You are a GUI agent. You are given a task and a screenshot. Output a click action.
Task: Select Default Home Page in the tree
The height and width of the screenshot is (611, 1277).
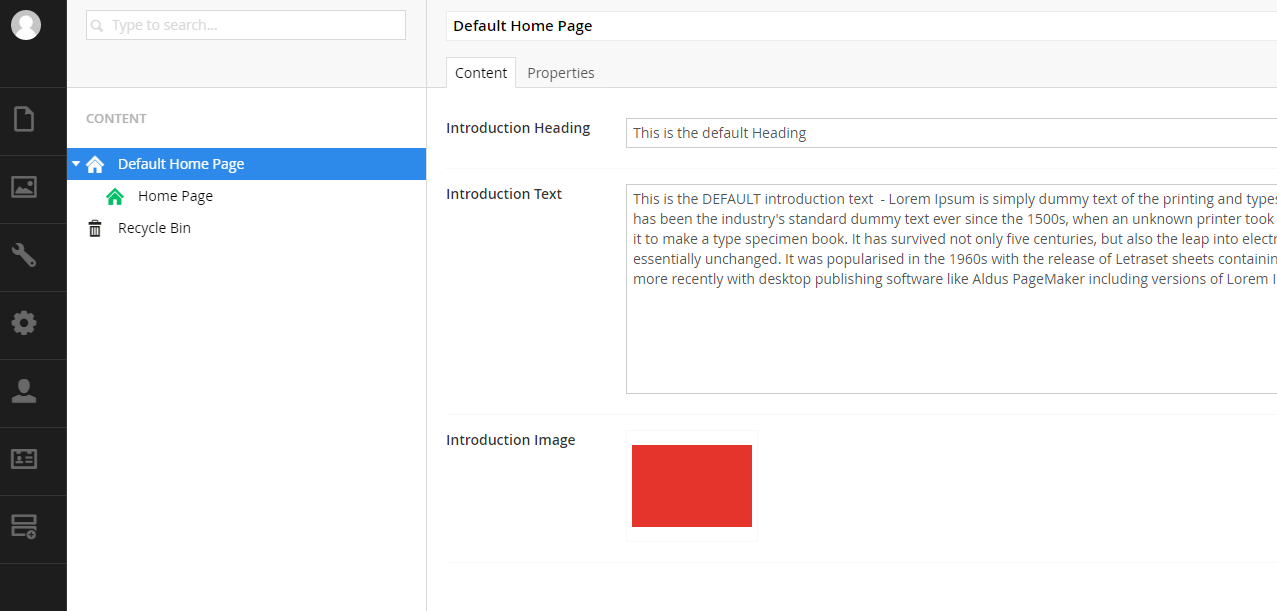(181, 164)
